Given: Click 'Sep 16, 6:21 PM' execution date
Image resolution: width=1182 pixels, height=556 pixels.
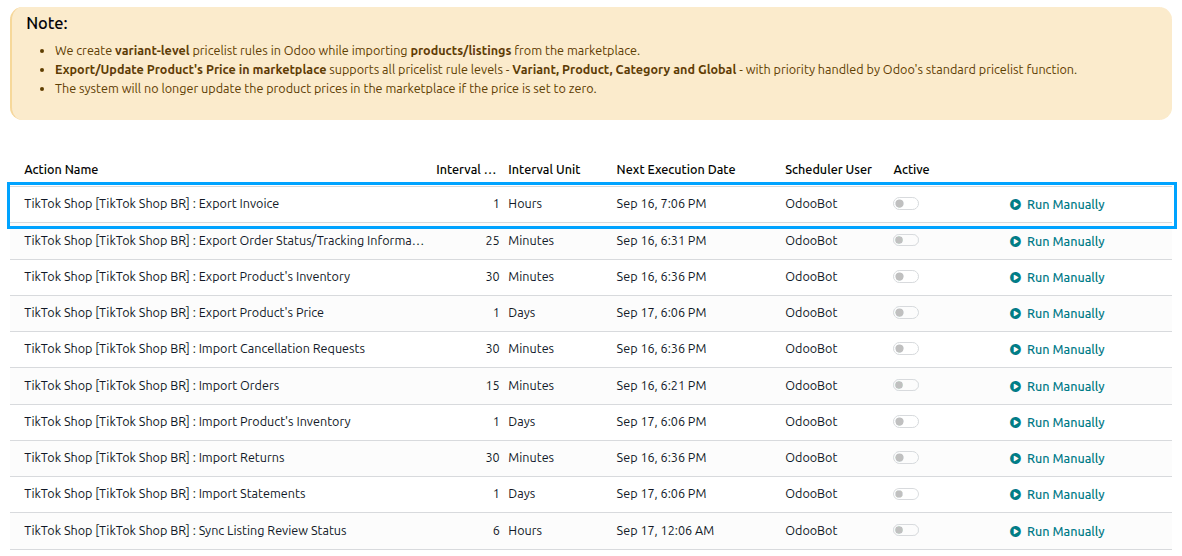Looking at the screenshot, I should pos(661,386).
